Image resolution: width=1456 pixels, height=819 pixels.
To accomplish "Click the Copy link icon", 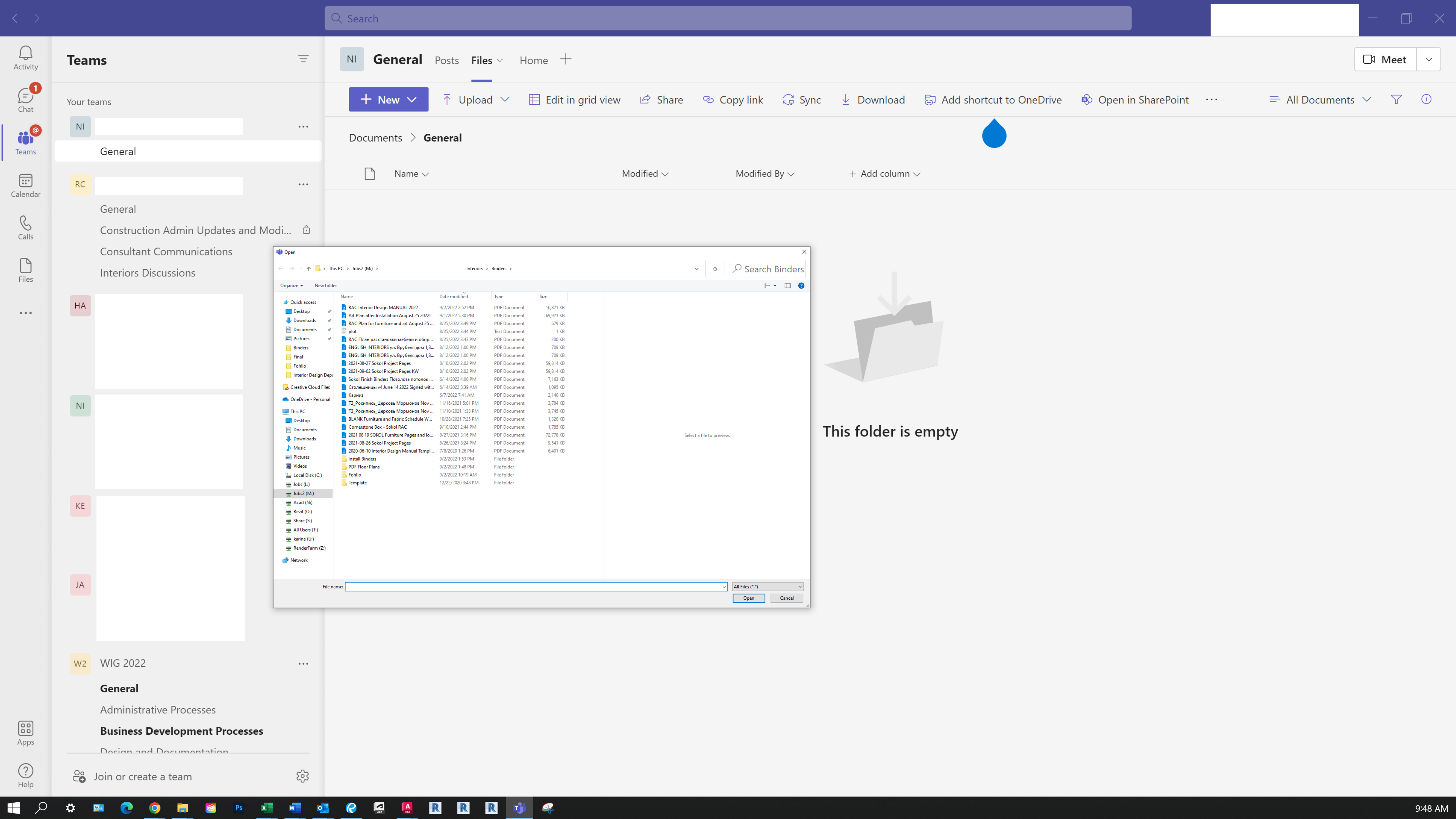I will (x=708, y=99).
